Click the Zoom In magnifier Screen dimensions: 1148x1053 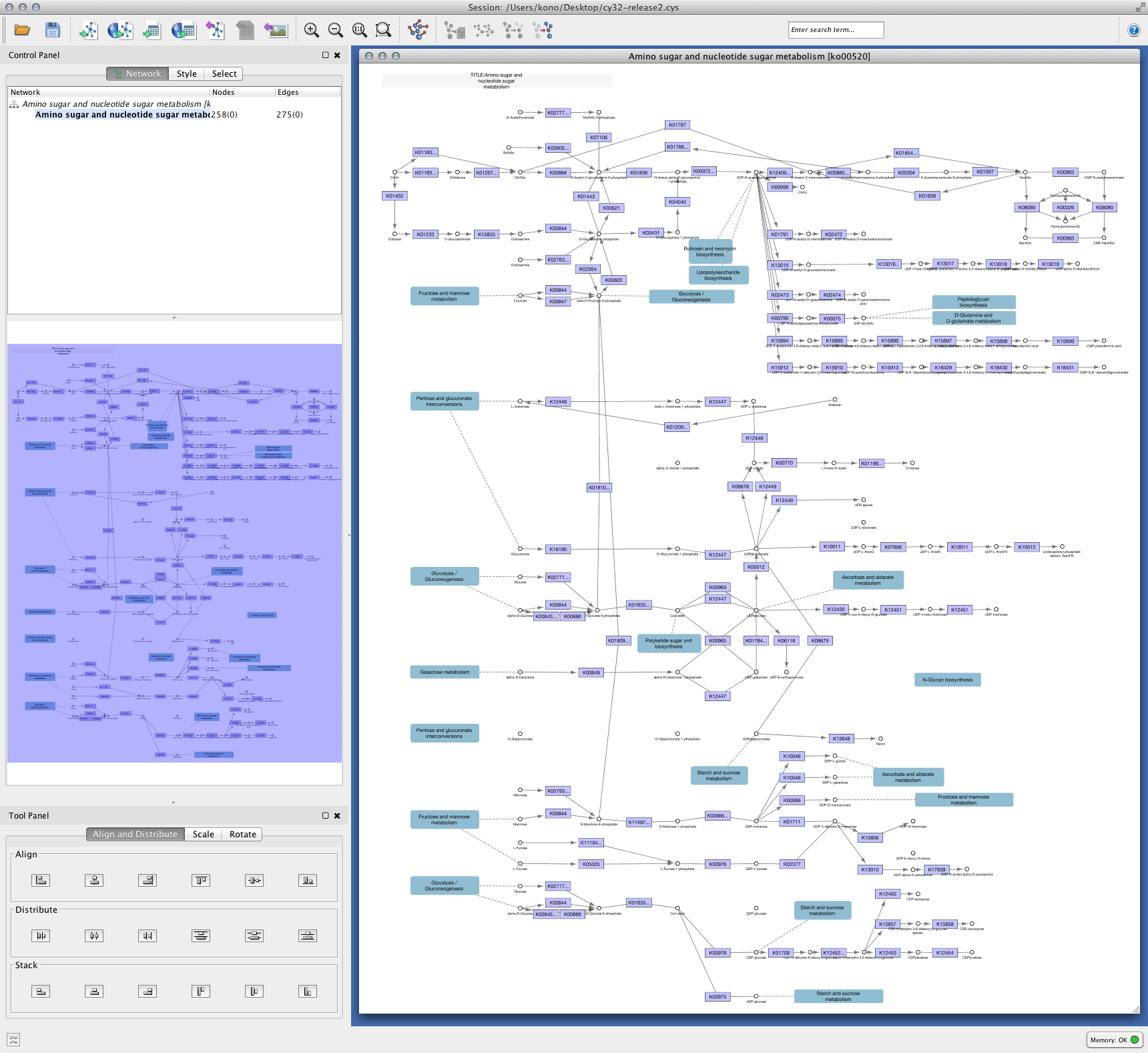311,30
